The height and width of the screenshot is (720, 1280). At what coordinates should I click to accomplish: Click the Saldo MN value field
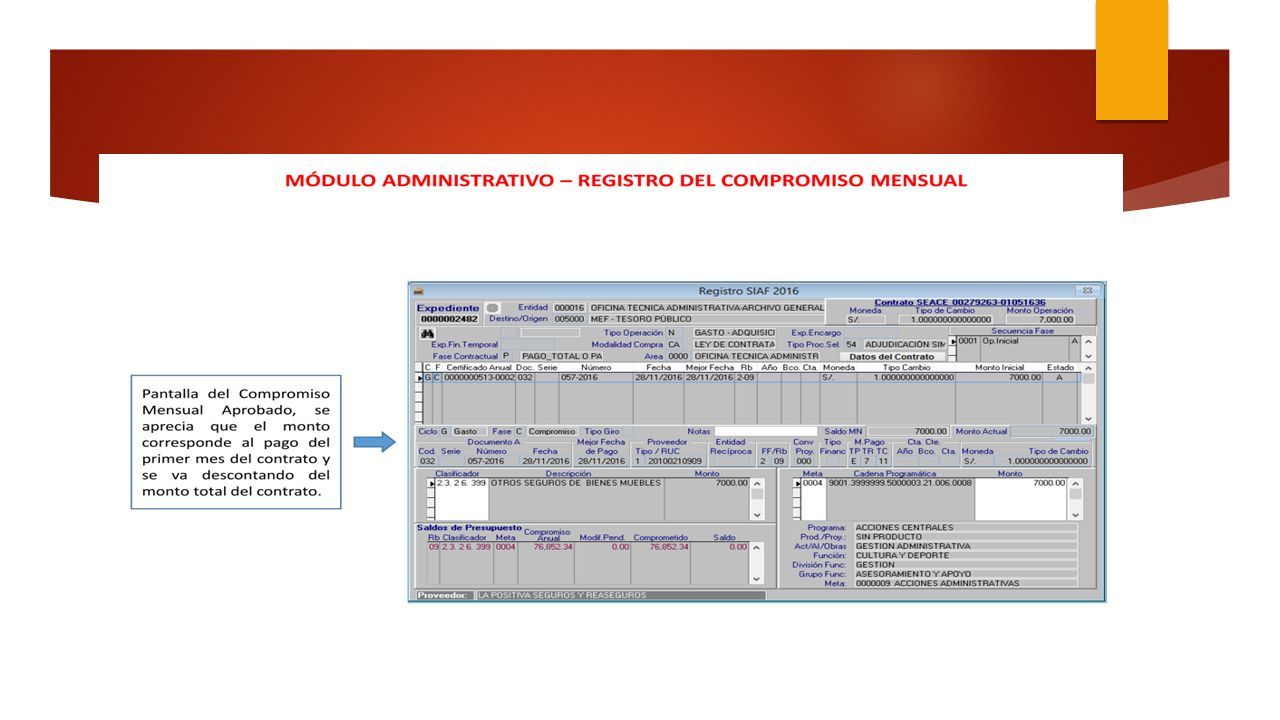point(908,431)
